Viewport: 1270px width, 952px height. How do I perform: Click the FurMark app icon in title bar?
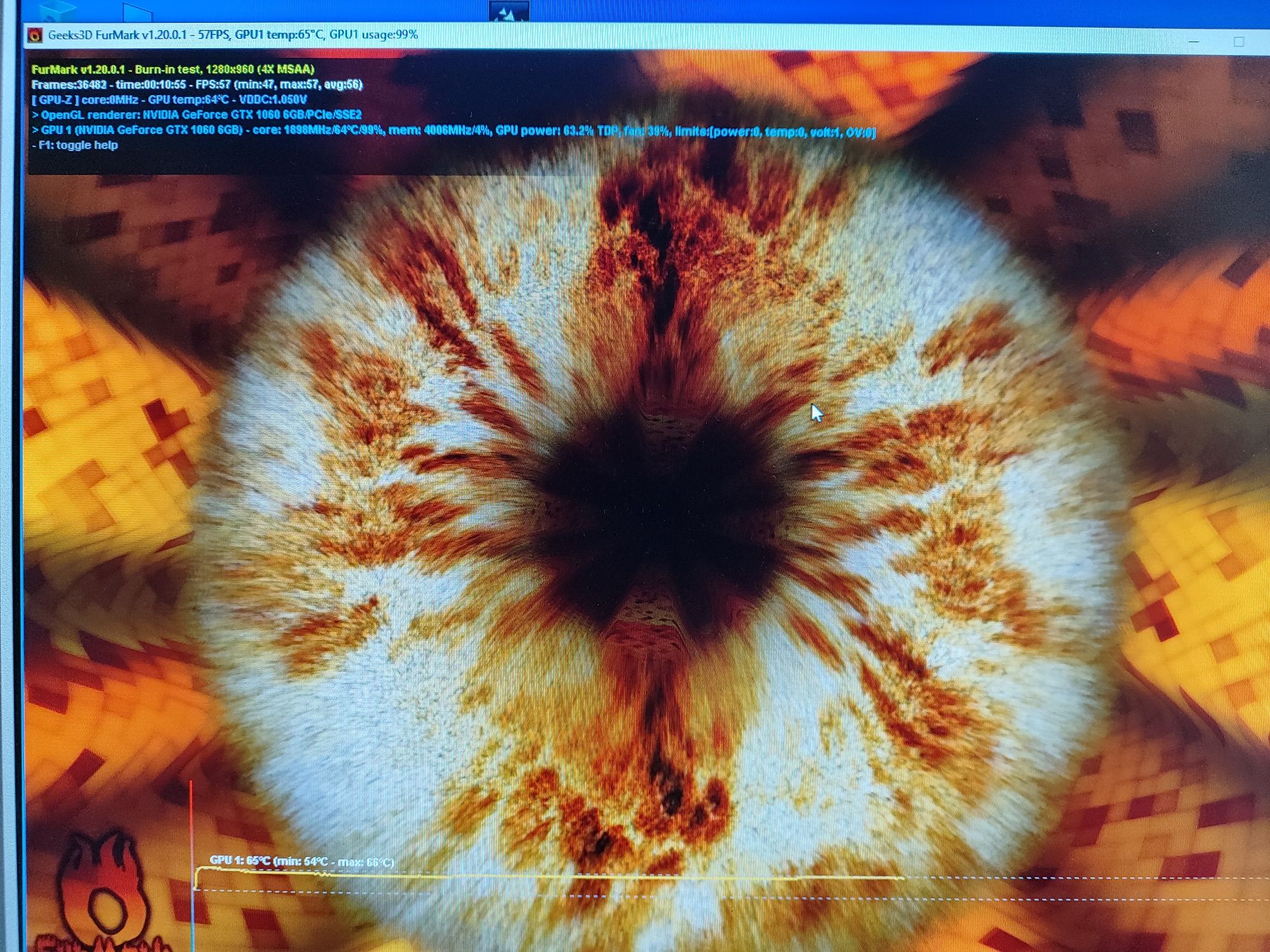[x=36, y=35]
